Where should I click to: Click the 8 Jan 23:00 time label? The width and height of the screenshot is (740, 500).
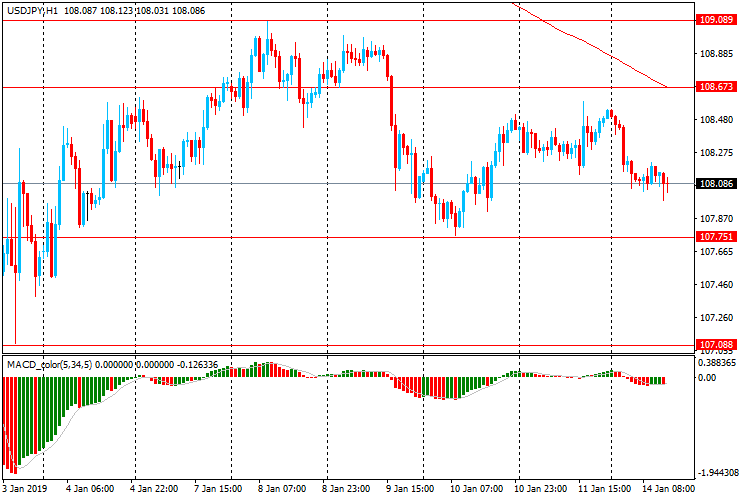click(x=346, y=488)
